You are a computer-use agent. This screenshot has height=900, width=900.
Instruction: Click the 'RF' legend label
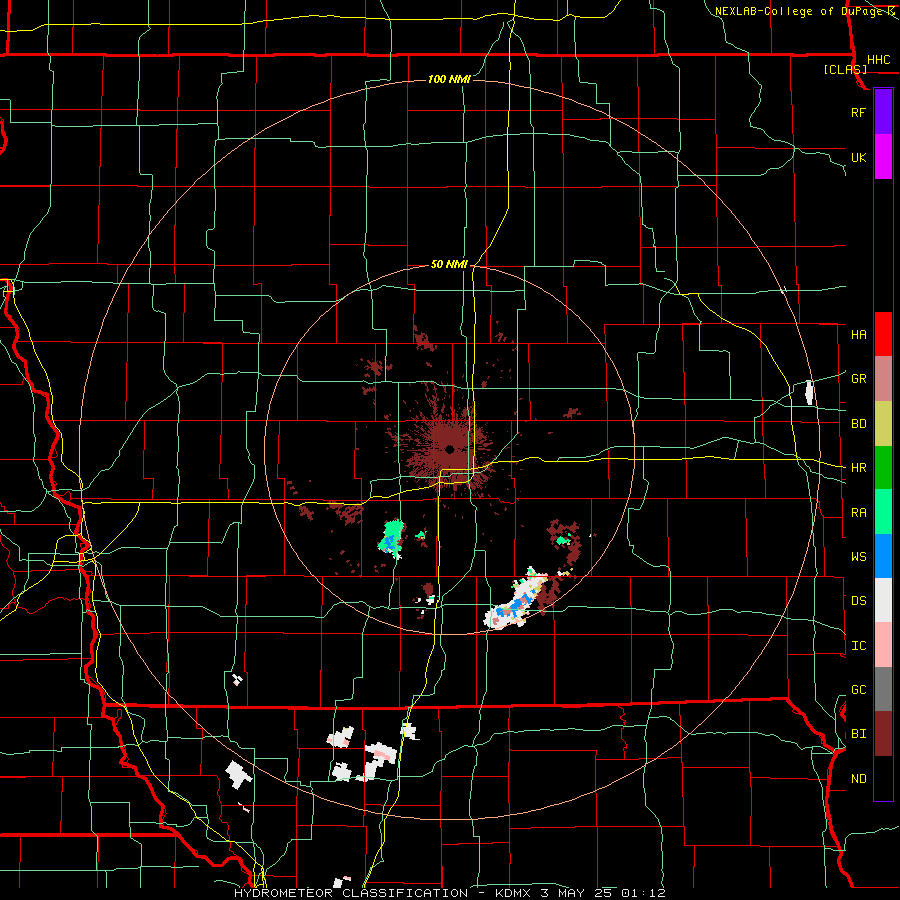tap(858, 112)
